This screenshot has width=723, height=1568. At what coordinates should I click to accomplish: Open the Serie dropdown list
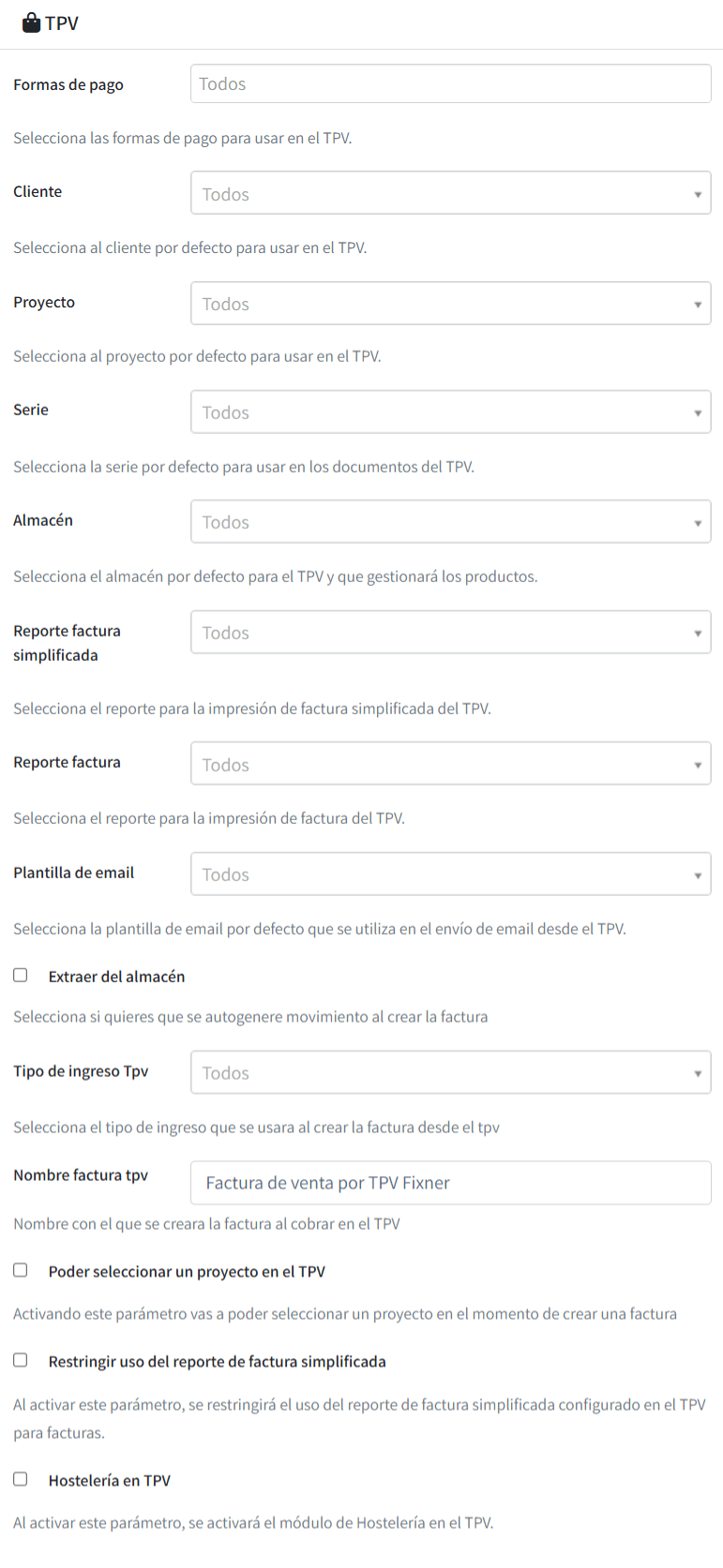click(451, 412)
